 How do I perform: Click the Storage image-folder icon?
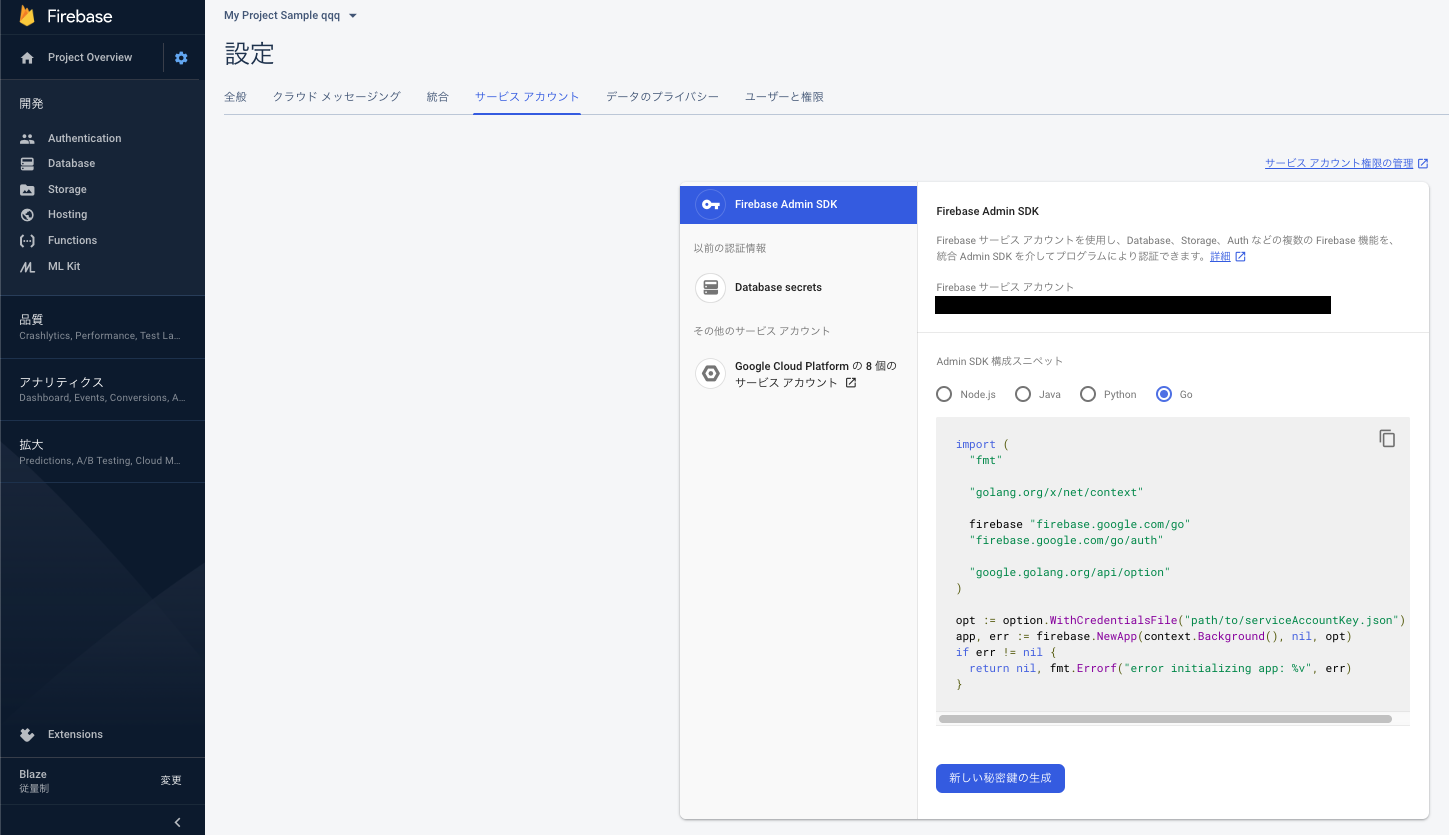click(27, 190)
